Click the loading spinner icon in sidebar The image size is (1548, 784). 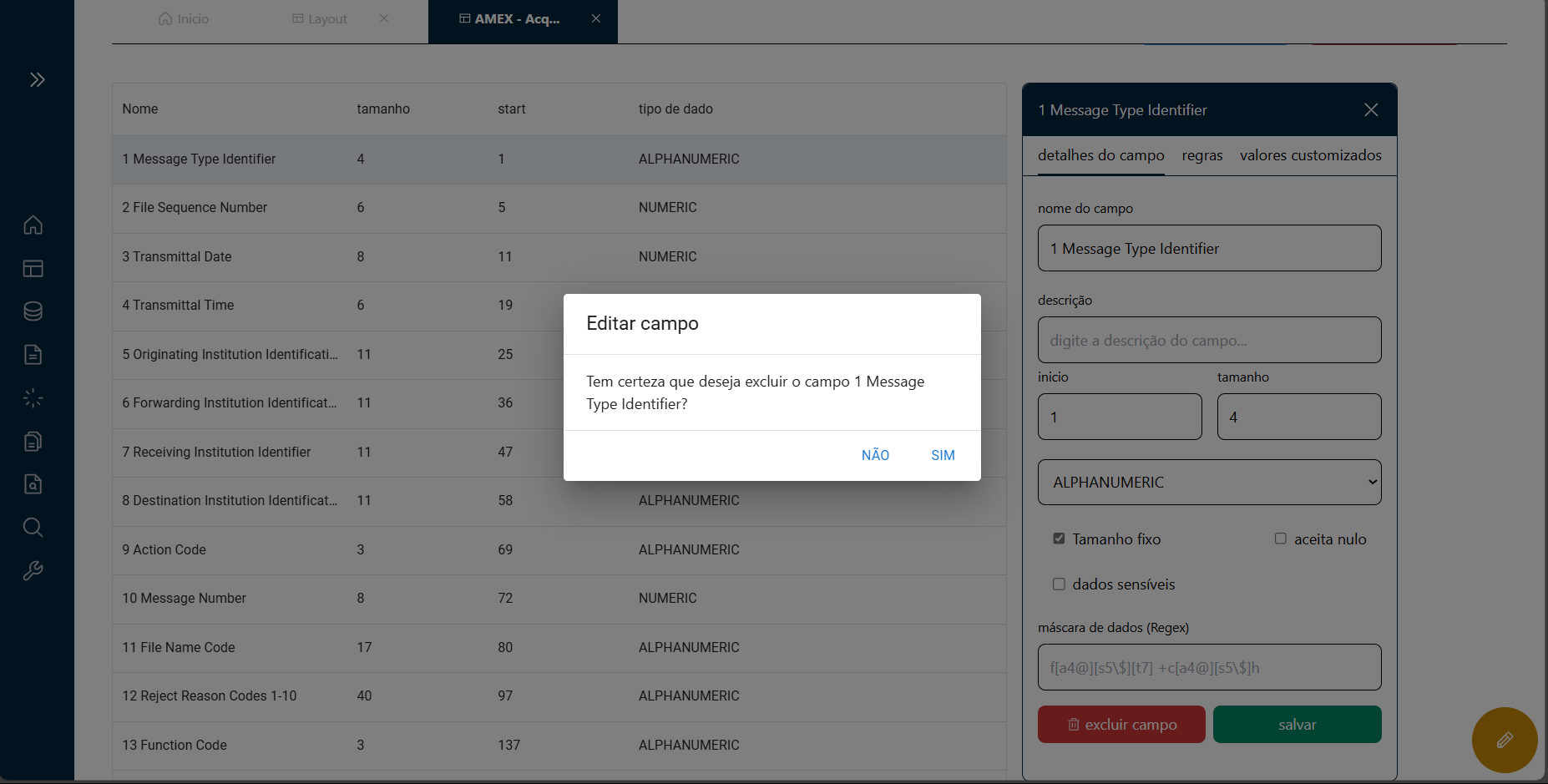(33, 398)
